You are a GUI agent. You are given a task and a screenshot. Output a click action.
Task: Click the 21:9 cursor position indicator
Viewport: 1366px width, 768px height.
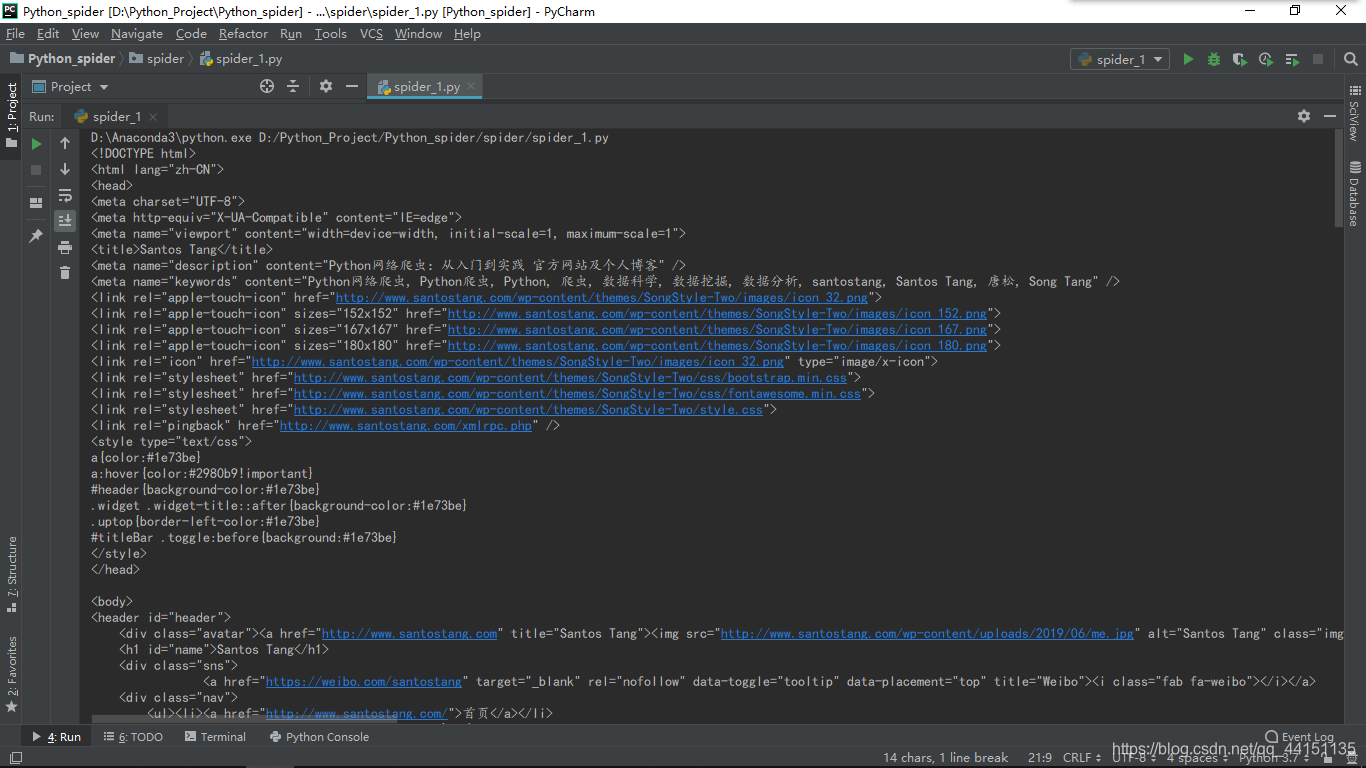click(x=1040, y=758)
